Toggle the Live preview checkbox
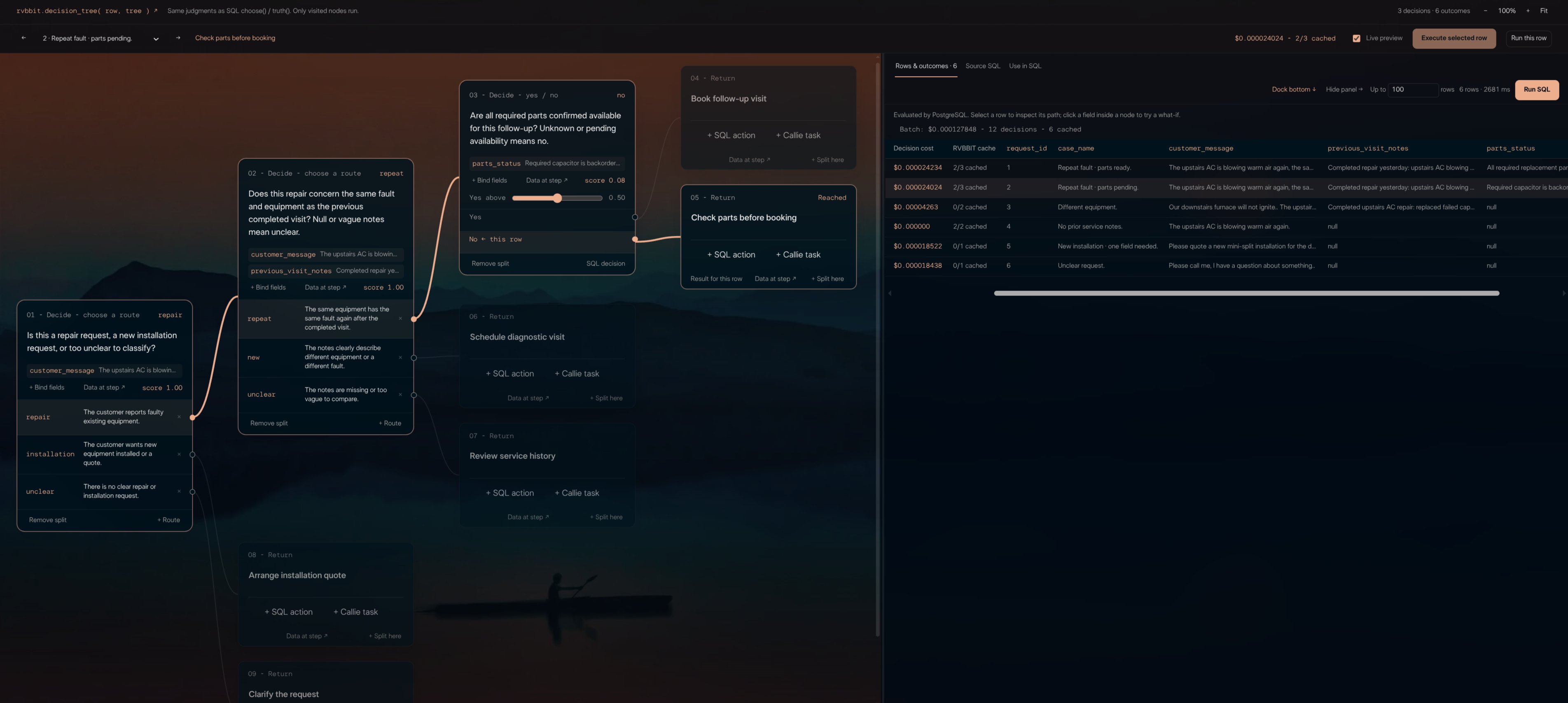 1356,38
